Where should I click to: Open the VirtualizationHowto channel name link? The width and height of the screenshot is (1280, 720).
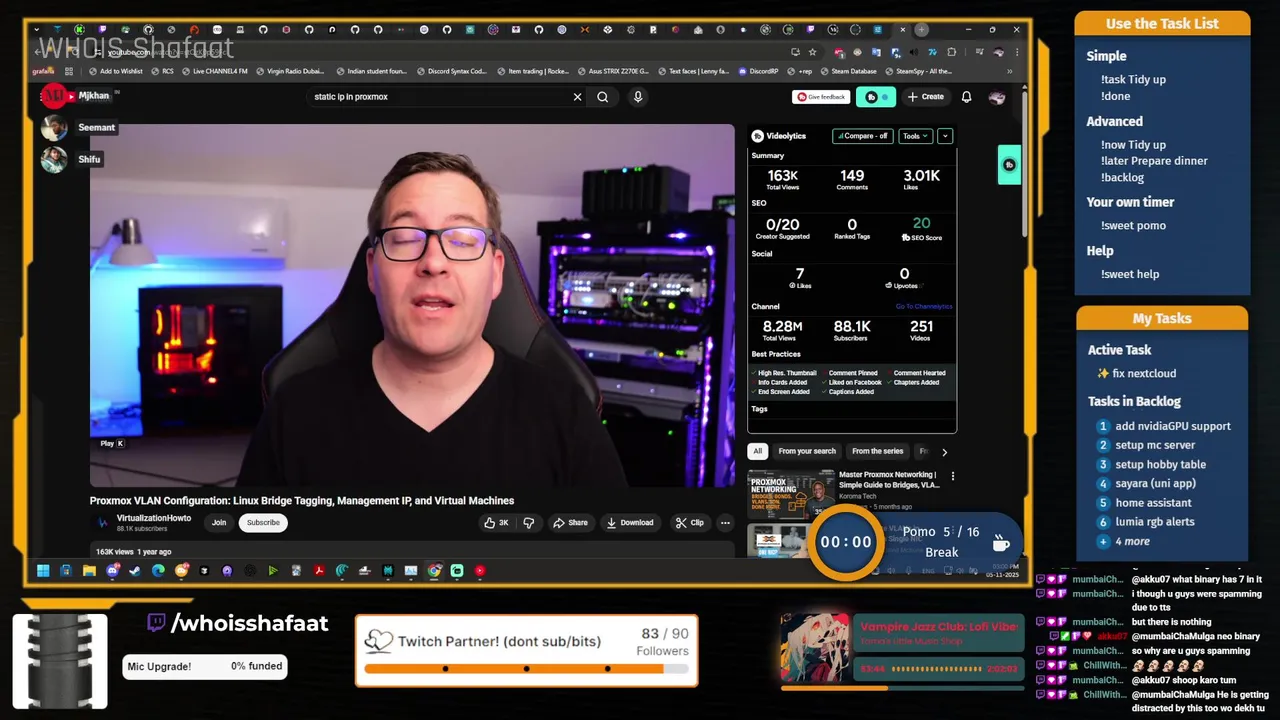coord(154,518)
